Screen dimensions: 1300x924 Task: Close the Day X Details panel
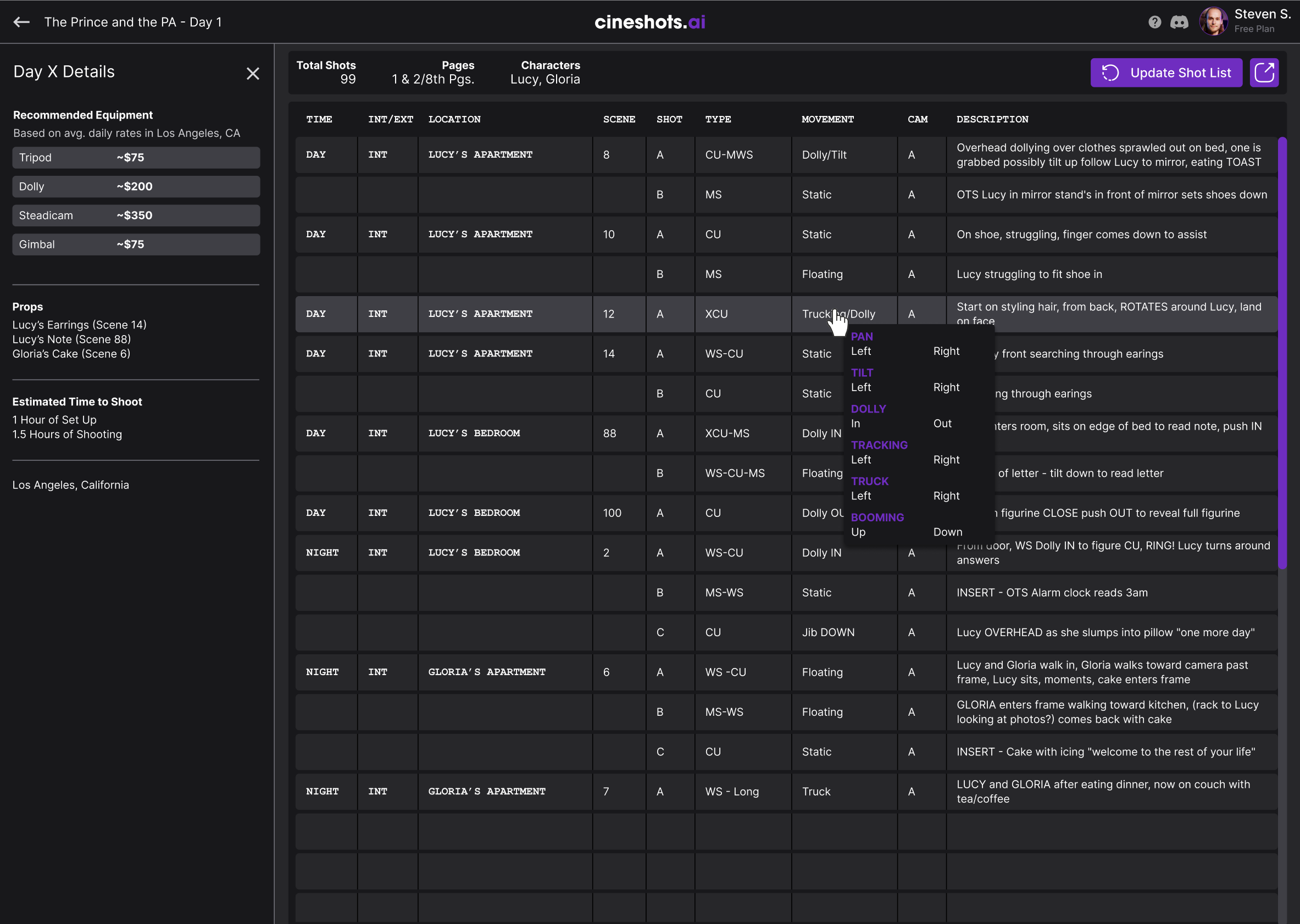253,74
